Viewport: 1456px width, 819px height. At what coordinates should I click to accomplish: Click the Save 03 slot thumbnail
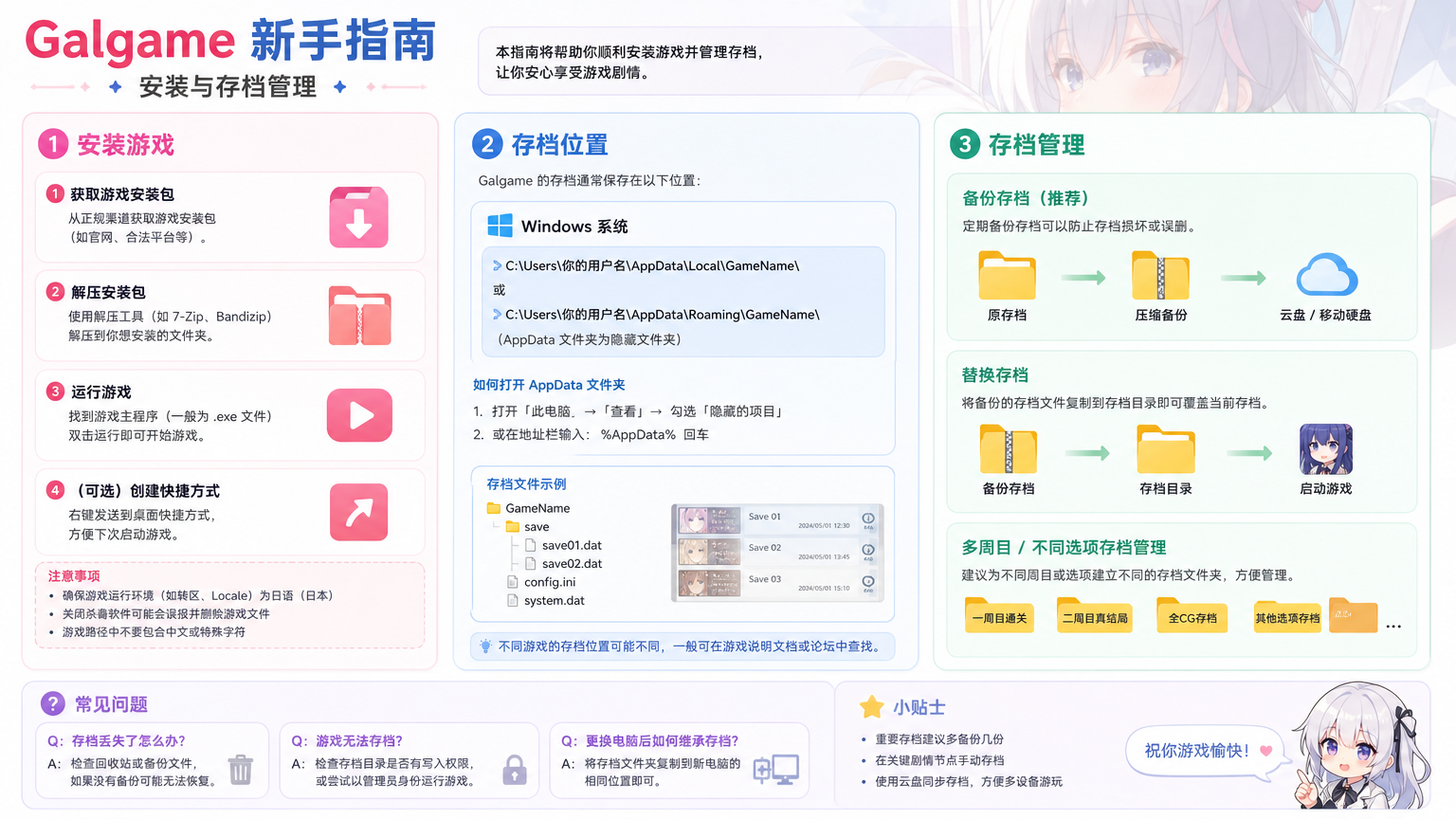pyautogui.click(x=709, y=583)
